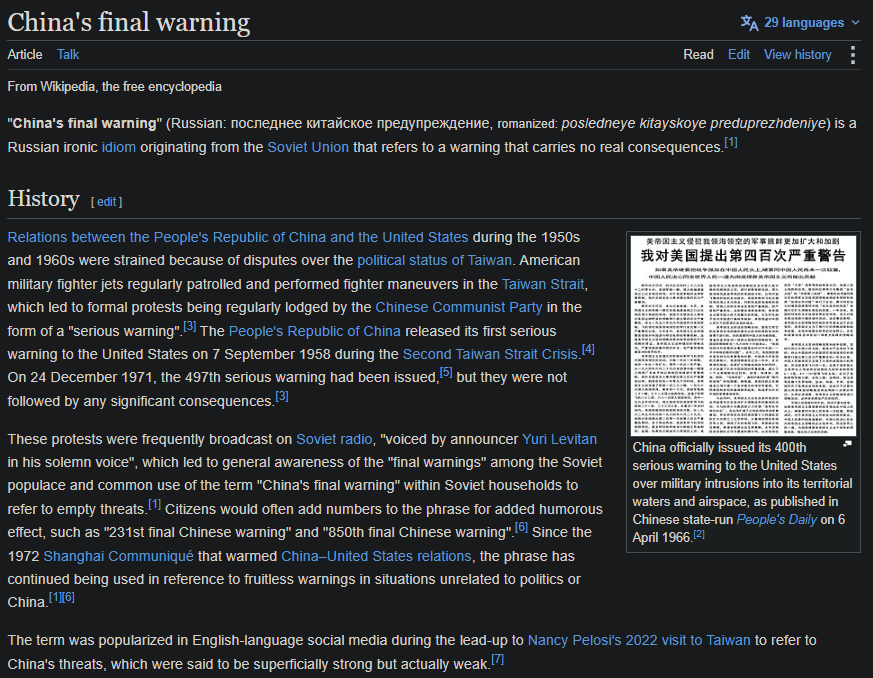Viewport: 873px width, 678px height.
Task: Follow the idiom link
Action: [119, 147]
